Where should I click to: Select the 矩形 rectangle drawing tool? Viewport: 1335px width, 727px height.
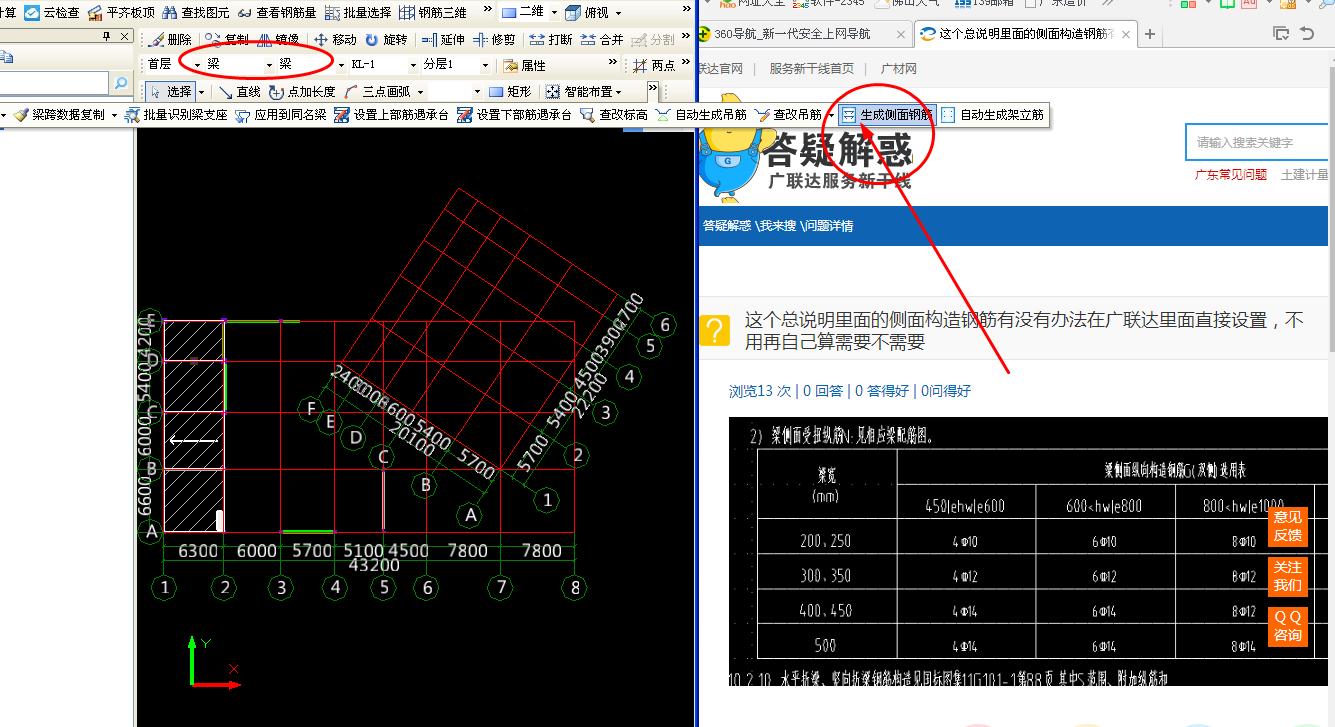(x=510, y=92)
